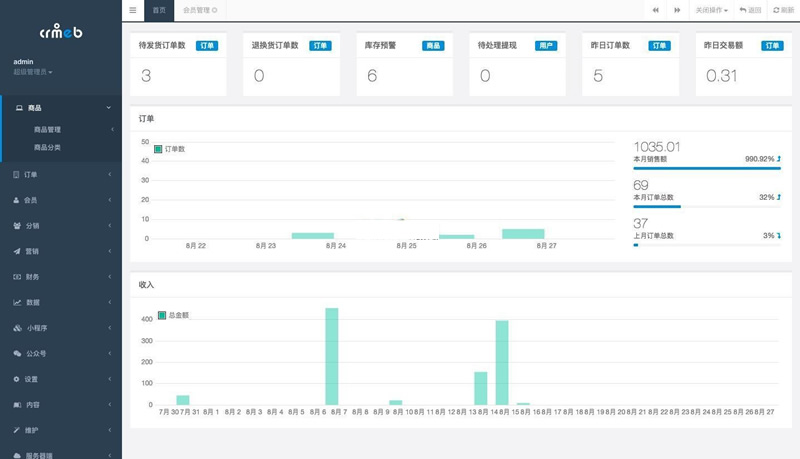Select 商品分类 in the sidebar
Image resolution: width=800 pixels, height=459 pixels.
(48, 147)
